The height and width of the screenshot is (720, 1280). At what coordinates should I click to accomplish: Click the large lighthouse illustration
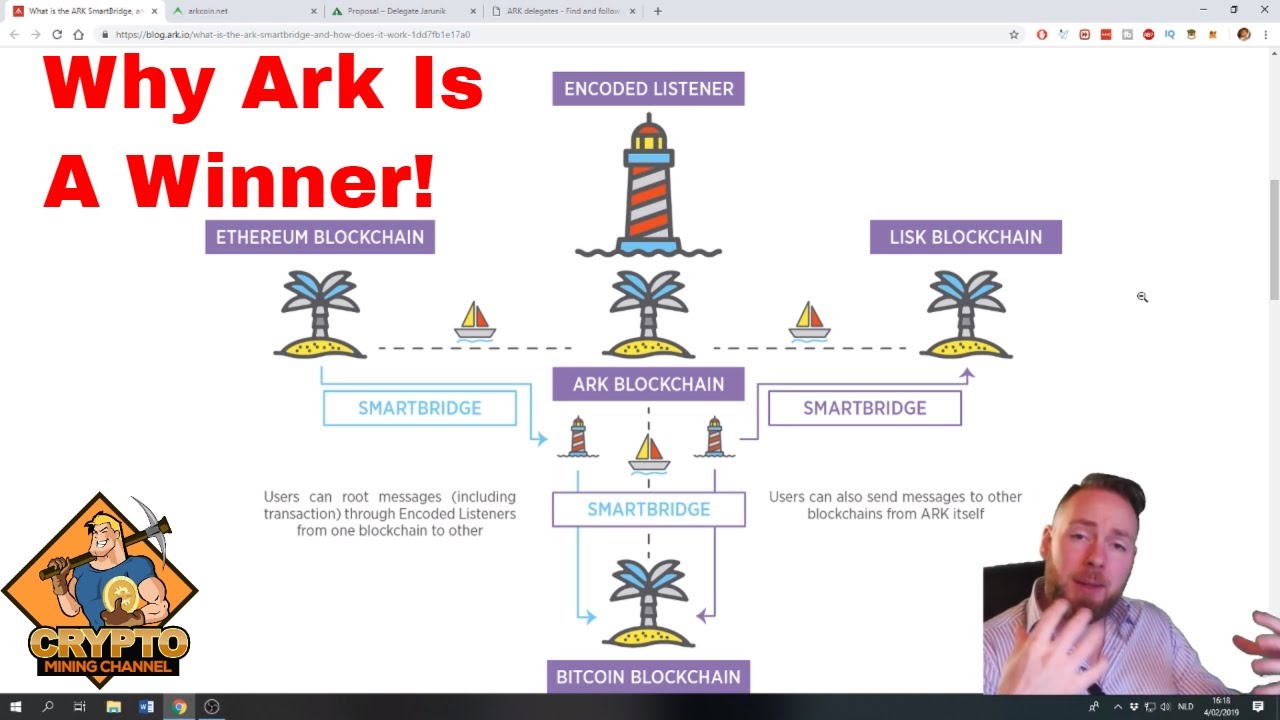(x=648, y=185)
